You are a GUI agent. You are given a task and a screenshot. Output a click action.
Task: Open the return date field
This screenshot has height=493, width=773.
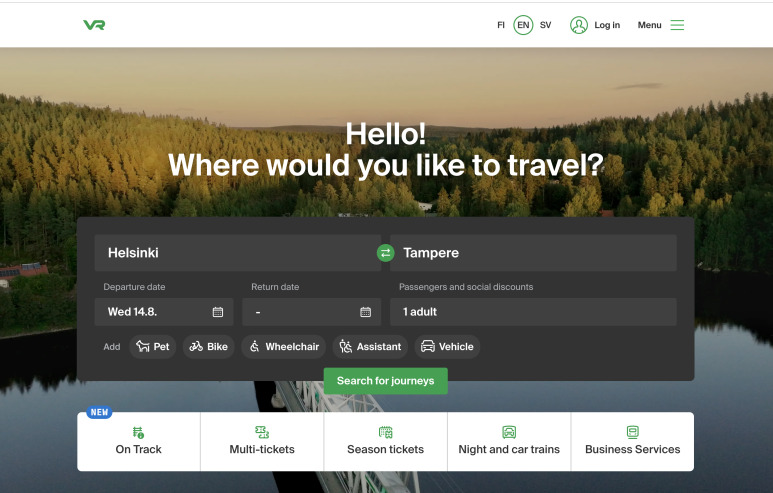tap(312, 312)
